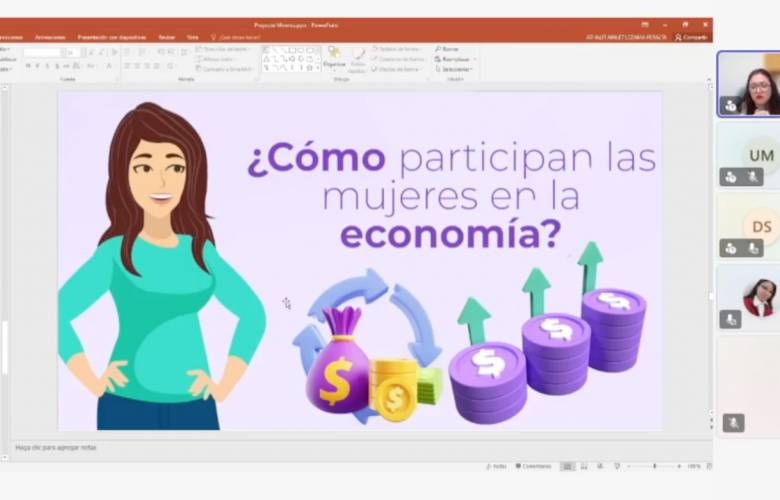Screen dimensions: 780x500
Task: Open Seleccionar dropdown in Edición
Action: pos(454,69)
